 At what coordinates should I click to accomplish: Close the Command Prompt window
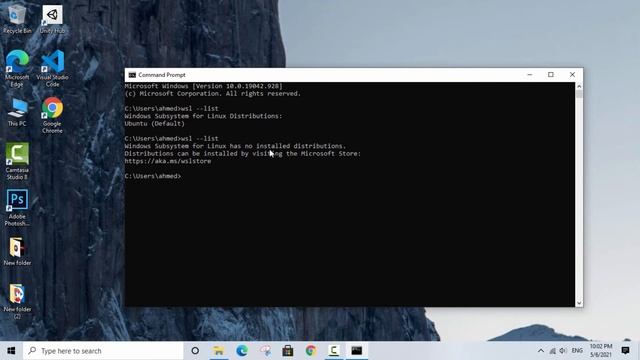(572, 75)
